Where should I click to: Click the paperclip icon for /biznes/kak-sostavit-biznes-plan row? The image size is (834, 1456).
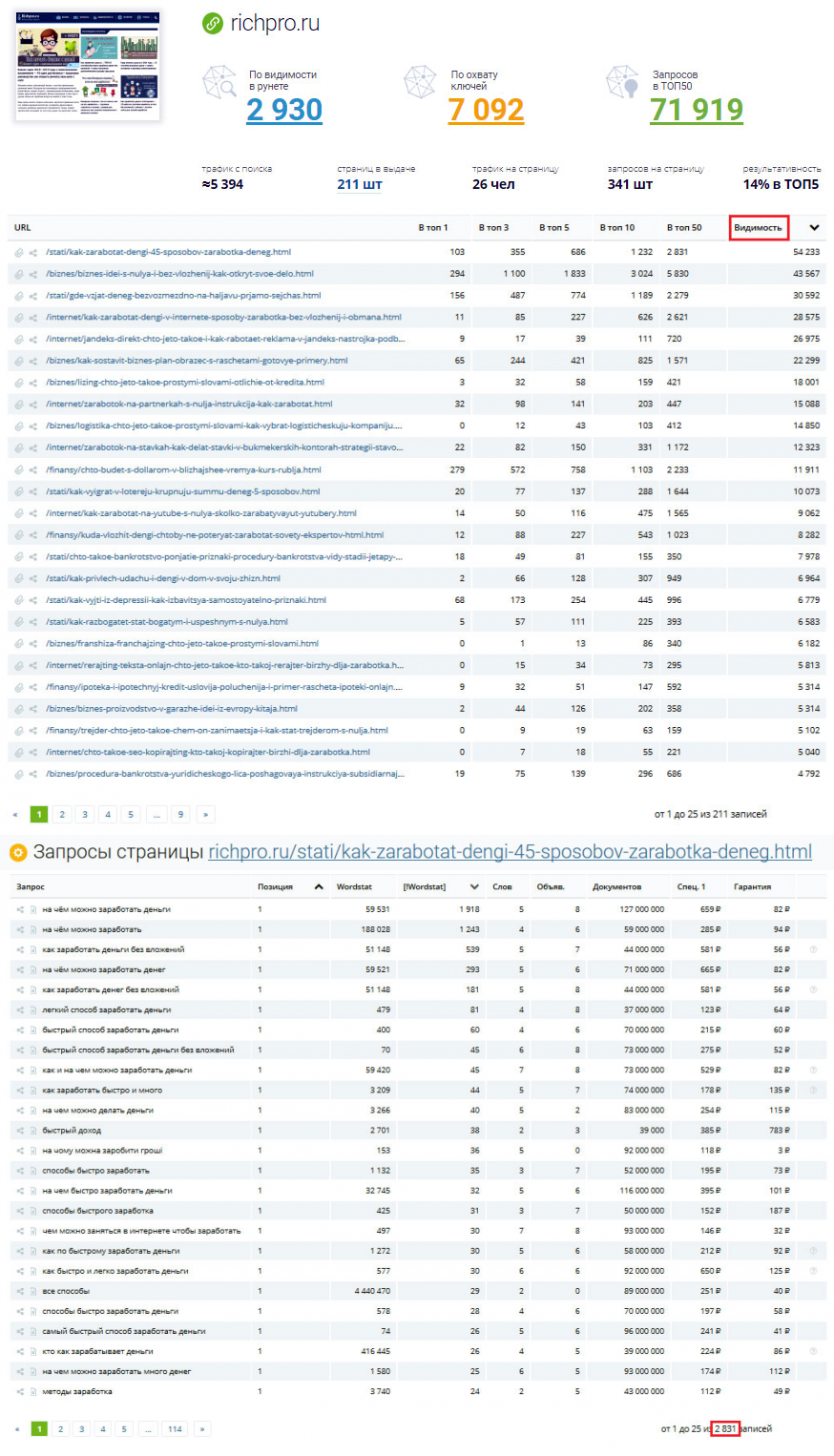[x=19, y=361]
